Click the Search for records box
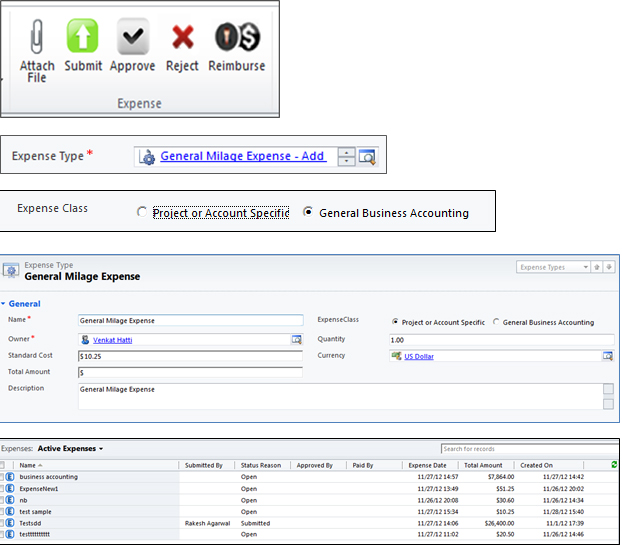The height and width of the screenshot is (550, 622). click(x=525, y=449)
